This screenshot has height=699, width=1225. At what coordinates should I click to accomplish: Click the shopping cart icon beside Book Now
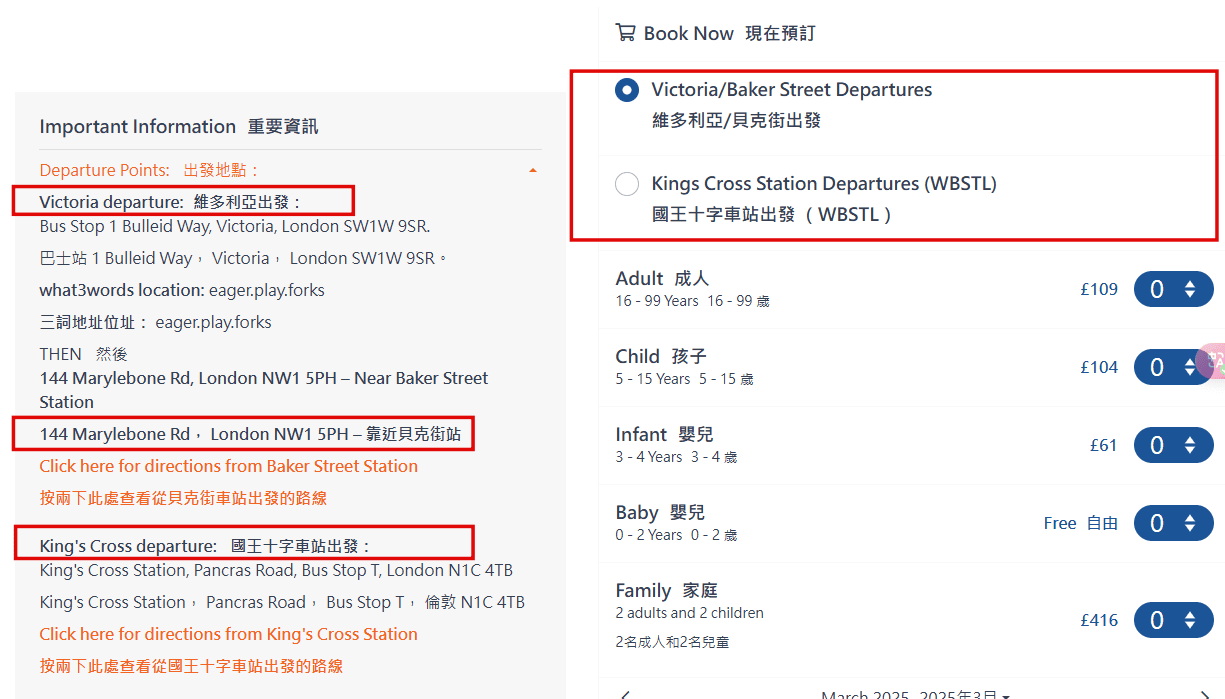[x=625, y=33]
